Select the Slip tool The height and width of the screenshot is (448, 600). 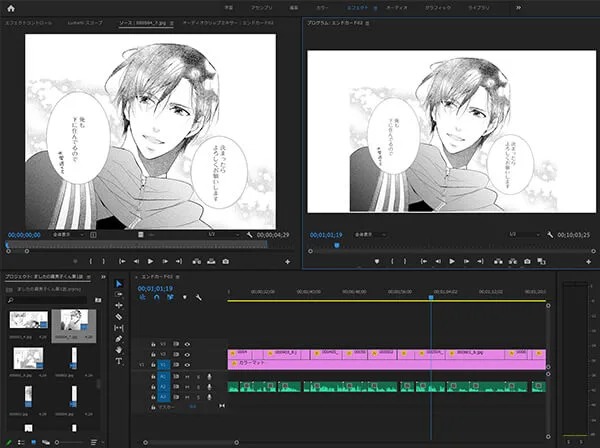click(119, 328)
